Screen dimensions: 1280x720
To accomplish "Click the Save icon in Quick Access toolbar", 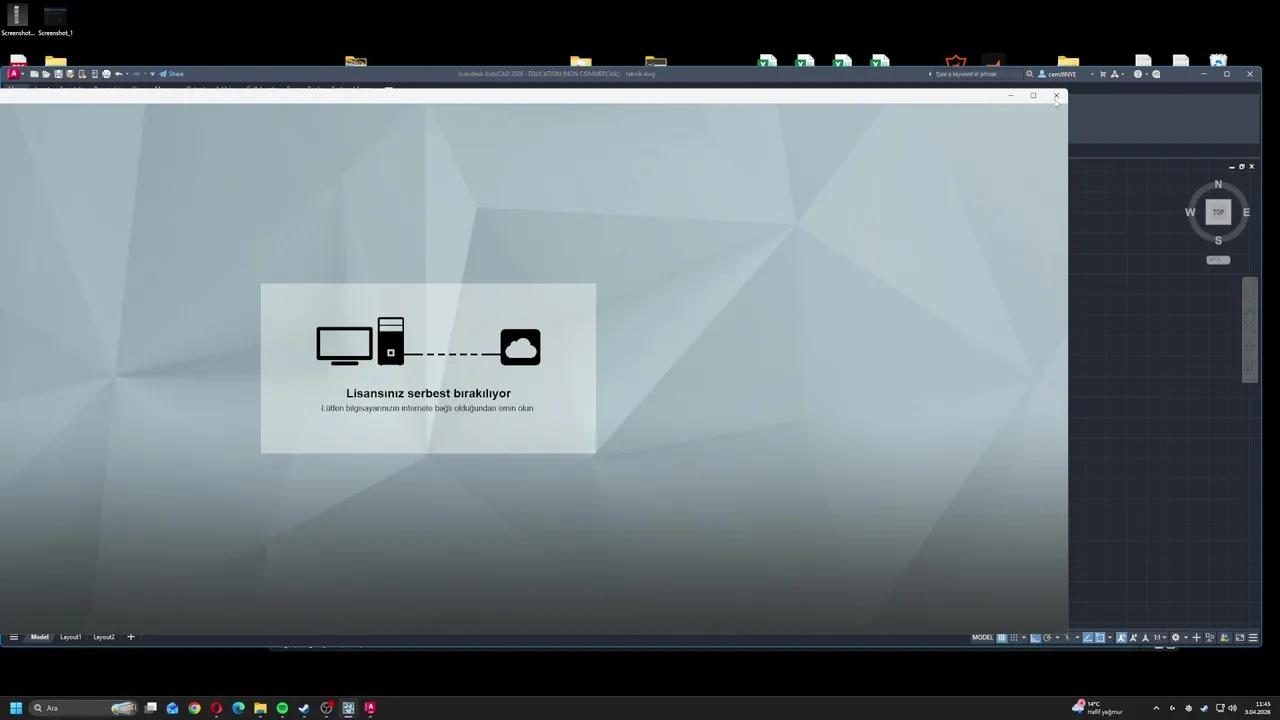I will (x=58, y=73).
